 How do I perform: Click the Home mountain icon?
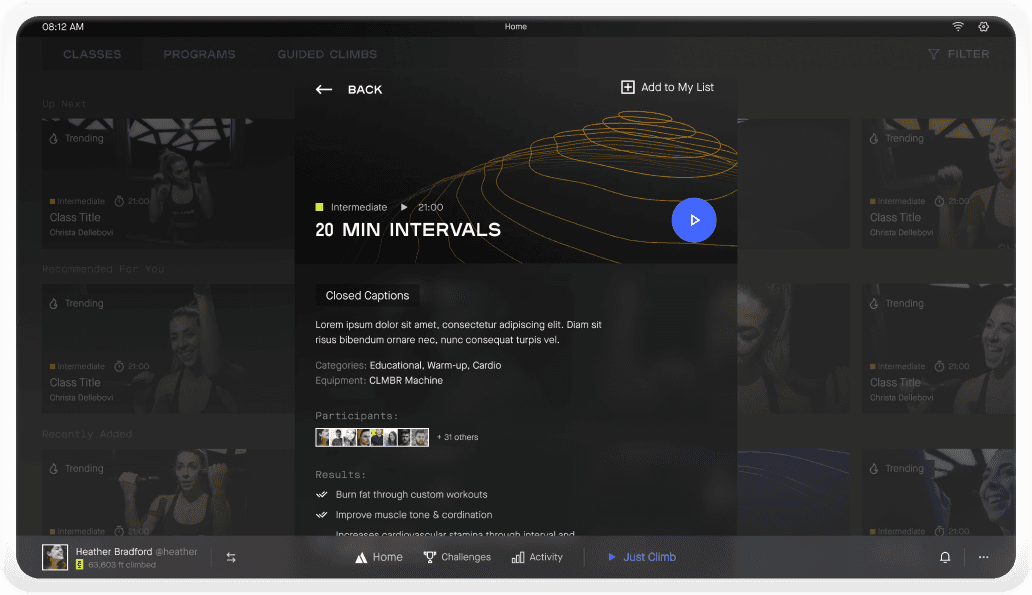point(361,557)
